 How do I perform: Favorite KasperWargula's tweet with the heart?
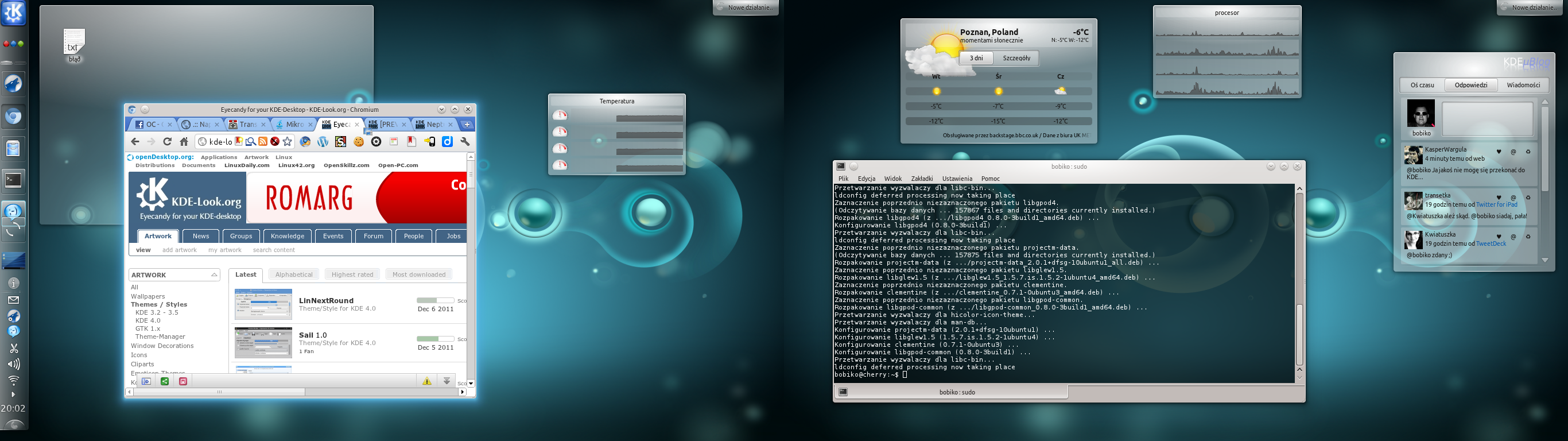1499,152
